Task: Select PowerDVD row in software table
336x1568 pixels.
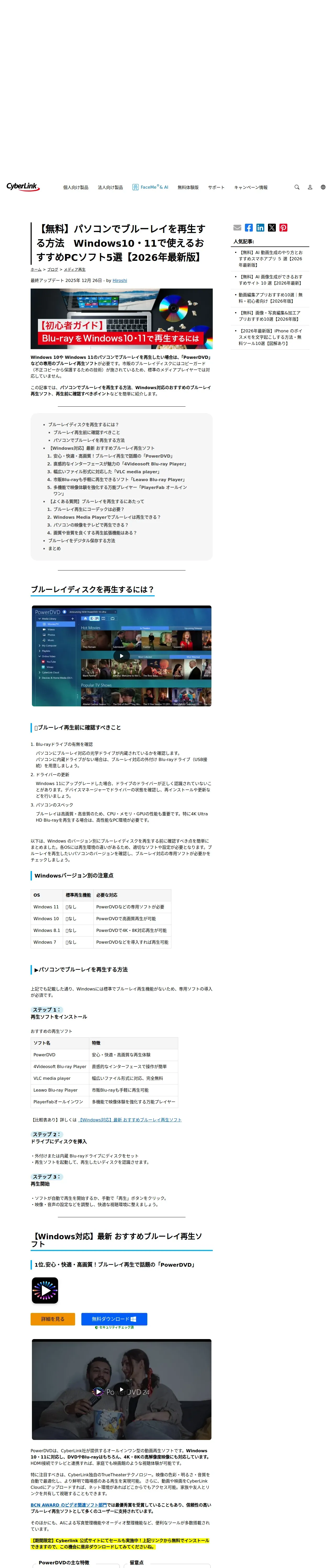Action: click(x=104, y=1055)
